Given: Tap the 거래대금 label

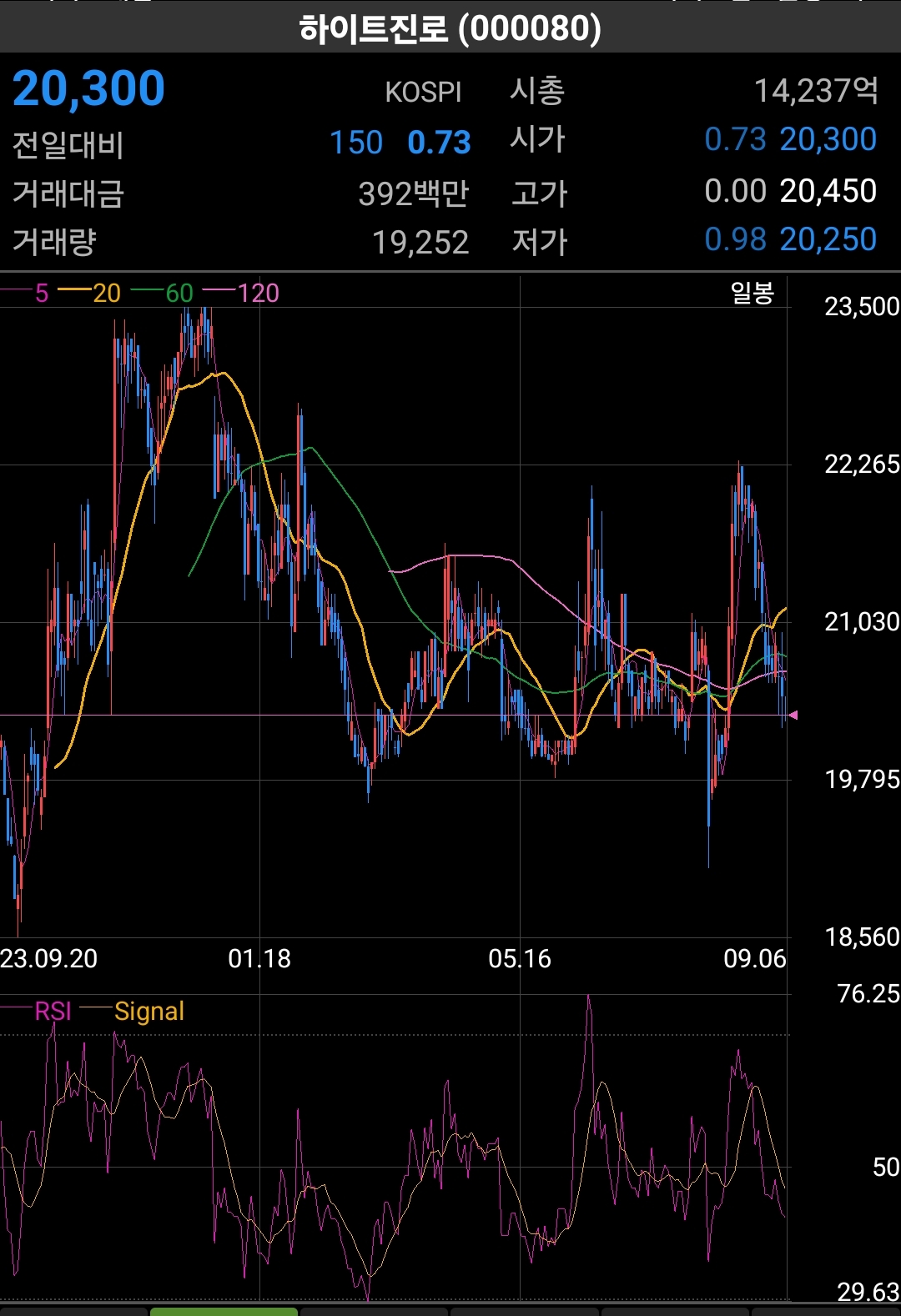Looking at the screenshot, I should [x=68, y=193].
